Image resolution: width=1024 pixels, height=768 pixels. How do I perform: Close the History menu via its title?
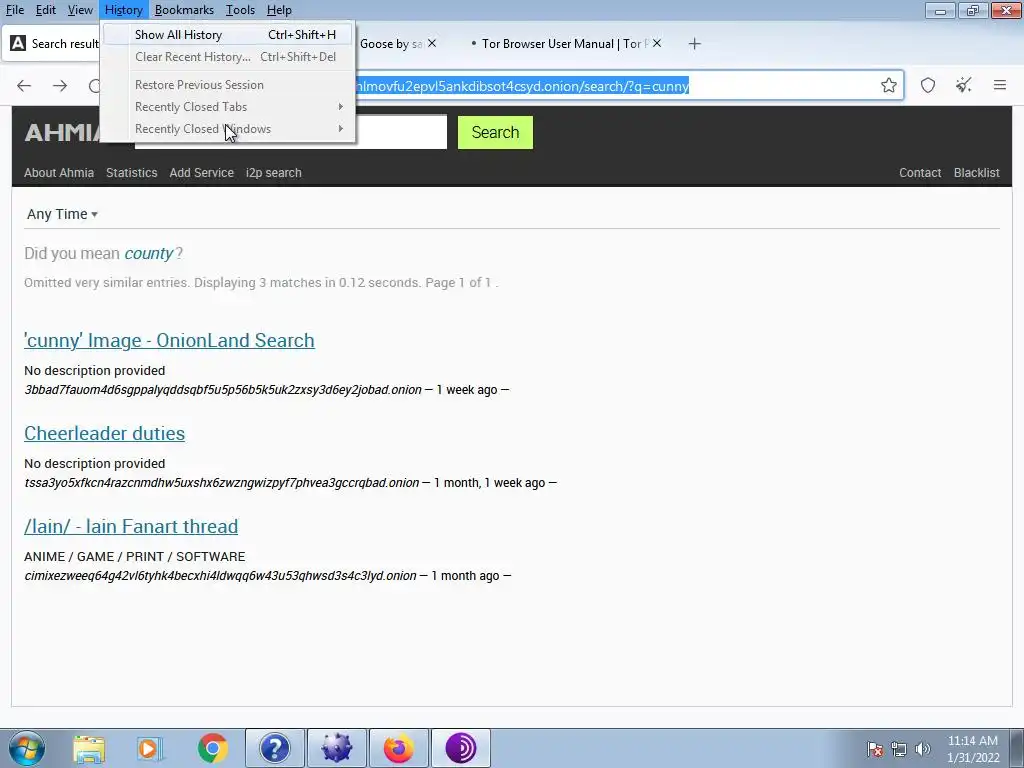pyautogui.click(x=123, y=10)
